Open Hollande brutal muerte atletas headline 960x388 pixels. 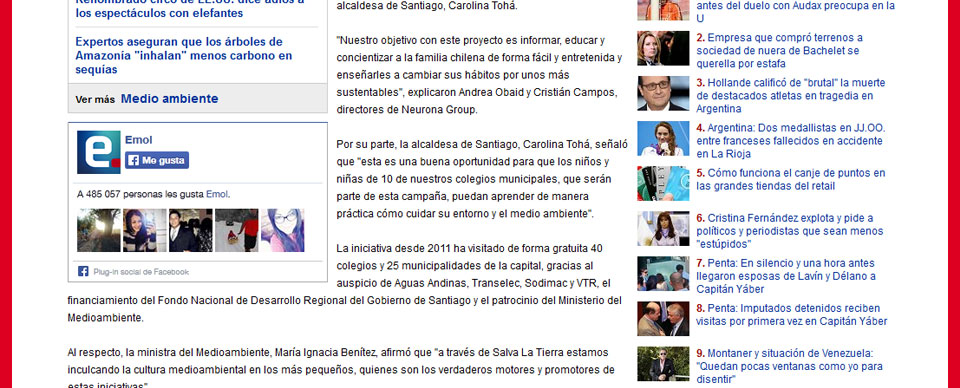pyautogui.click(x=790, y=95)
